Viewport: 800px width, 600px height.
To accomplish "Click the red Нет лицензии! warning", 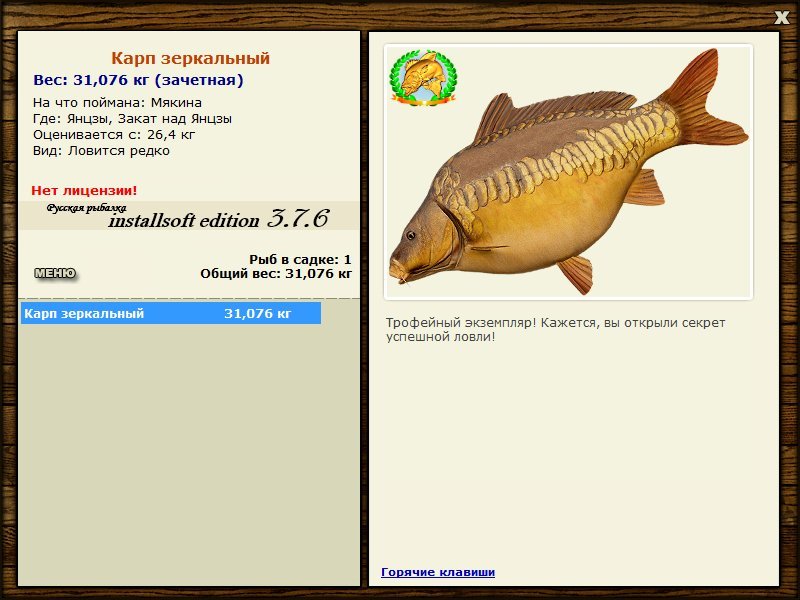I will [84, 190].
